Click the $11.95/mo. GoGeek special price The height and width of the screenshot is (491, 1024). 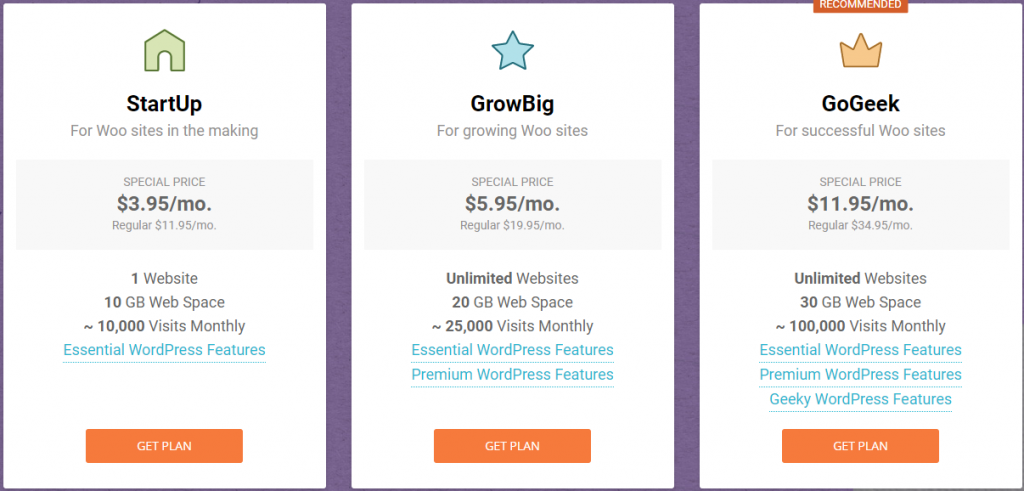[x=860, y=204]
